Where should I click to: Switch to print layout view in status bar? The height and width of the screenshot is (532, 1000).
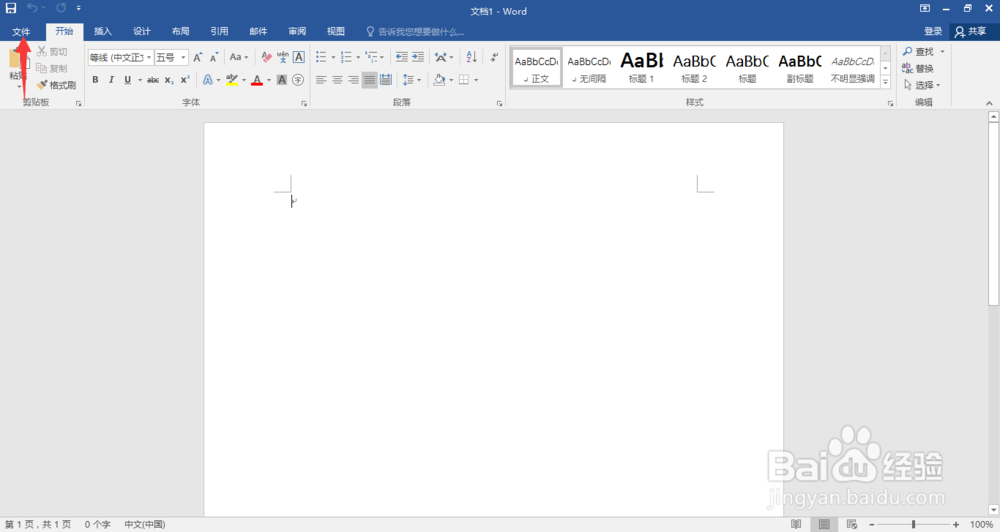point(824,524)
